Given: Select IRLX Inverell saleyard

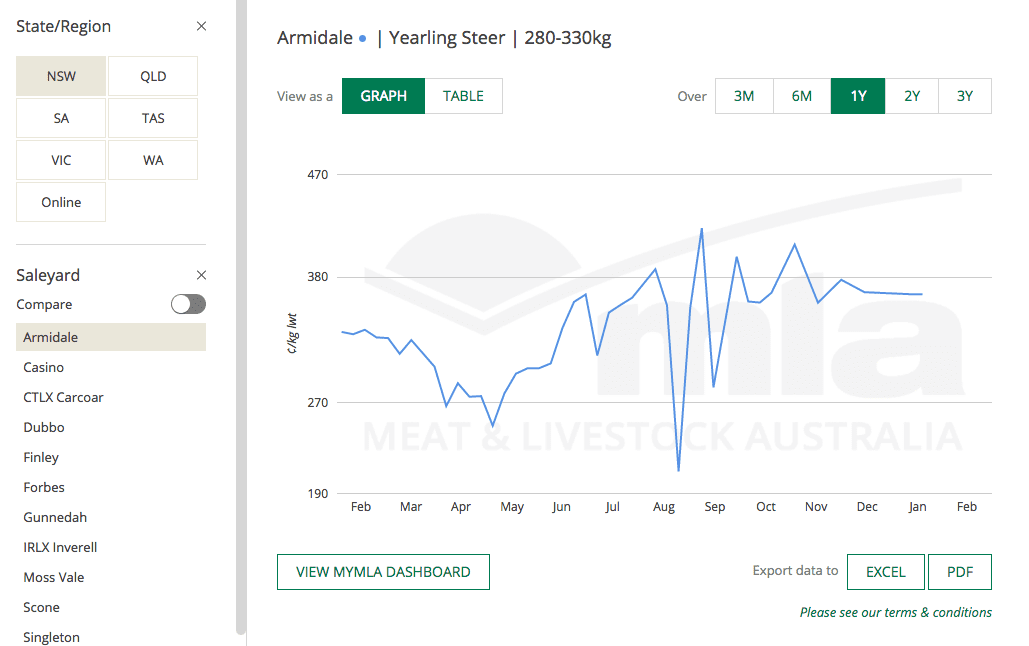Looking at the screenshot, I should point(60,548).
